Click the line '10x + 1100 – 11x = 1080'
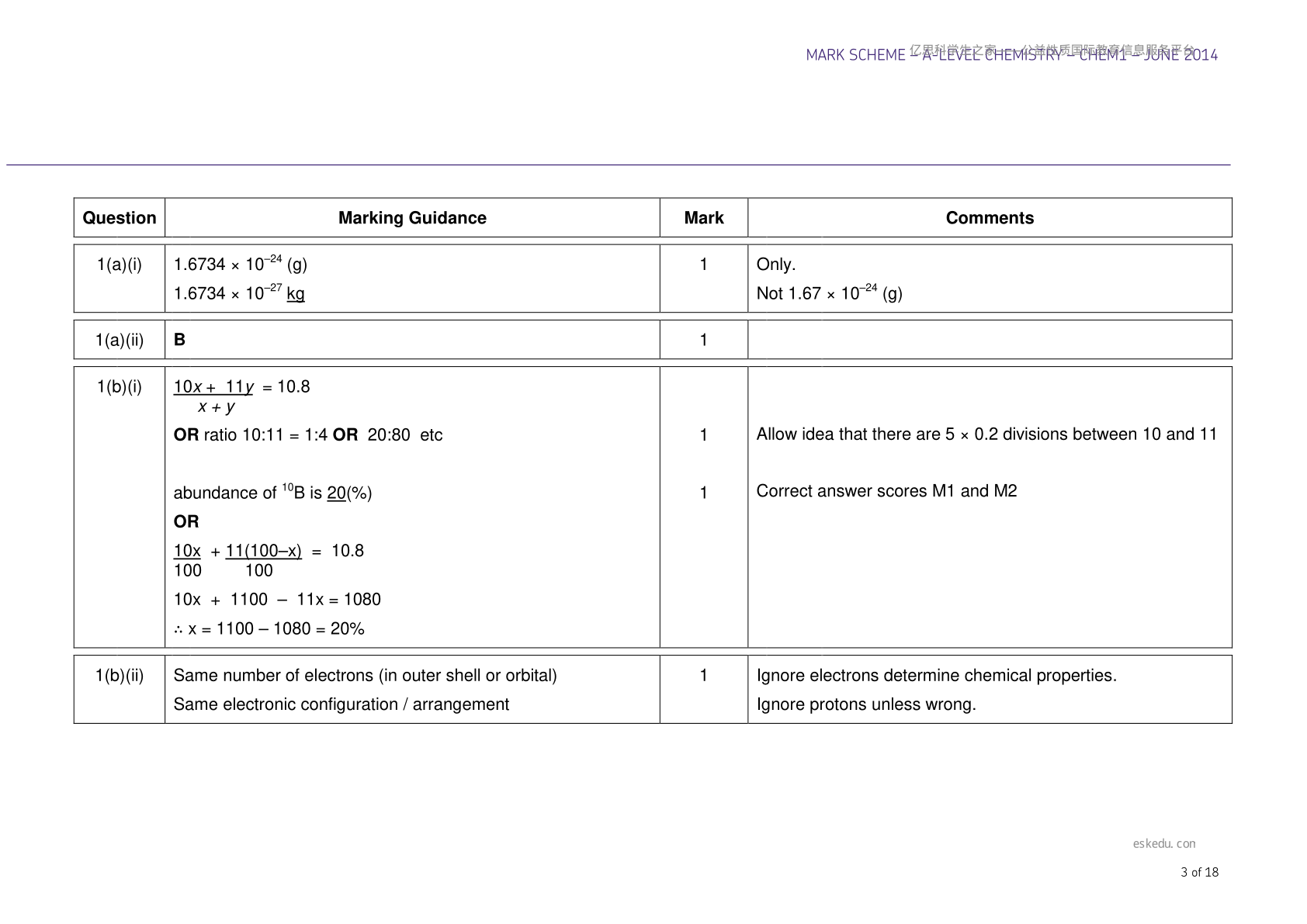 coord(277,600)
